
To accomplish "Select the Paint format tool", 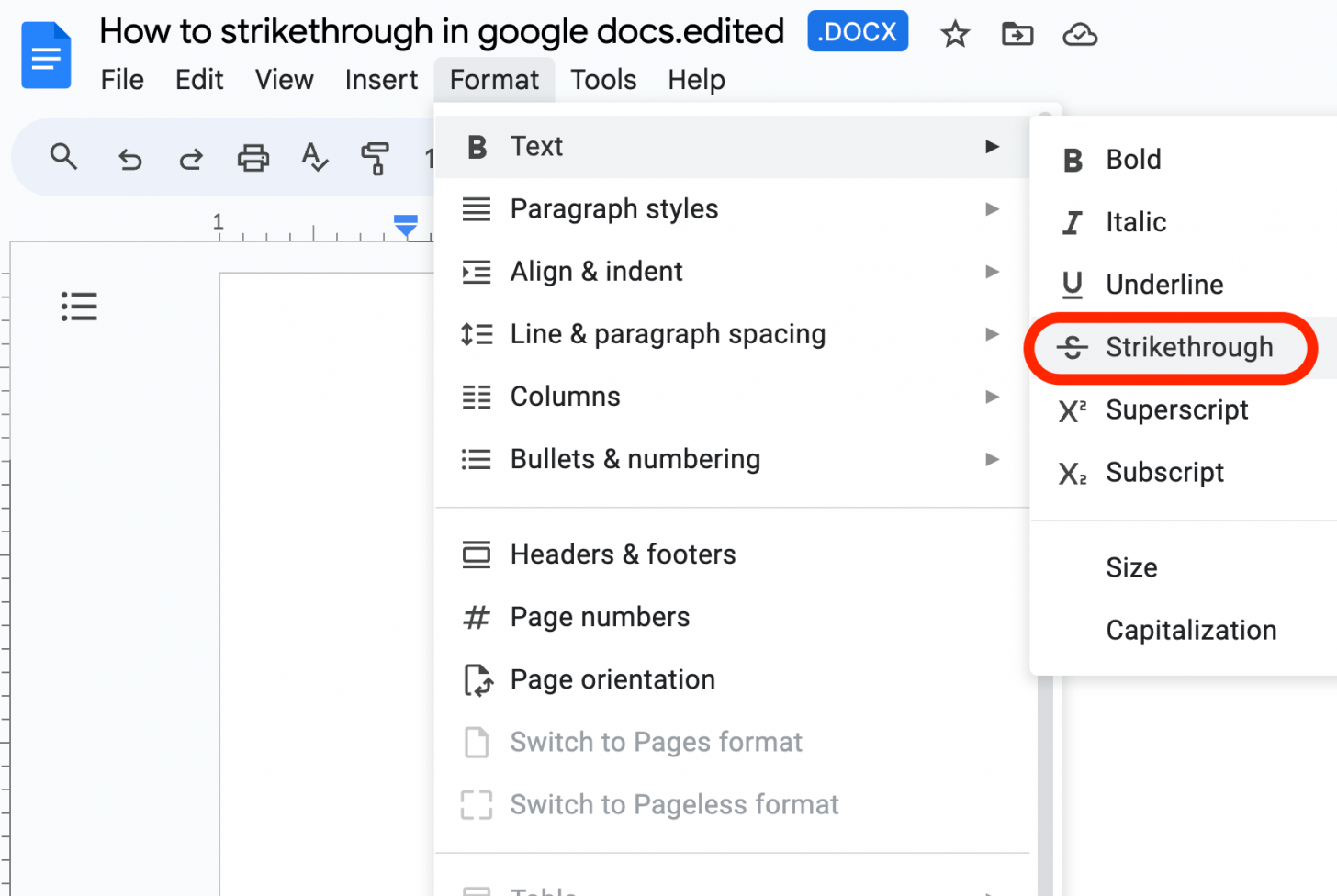I will point(376,158).
